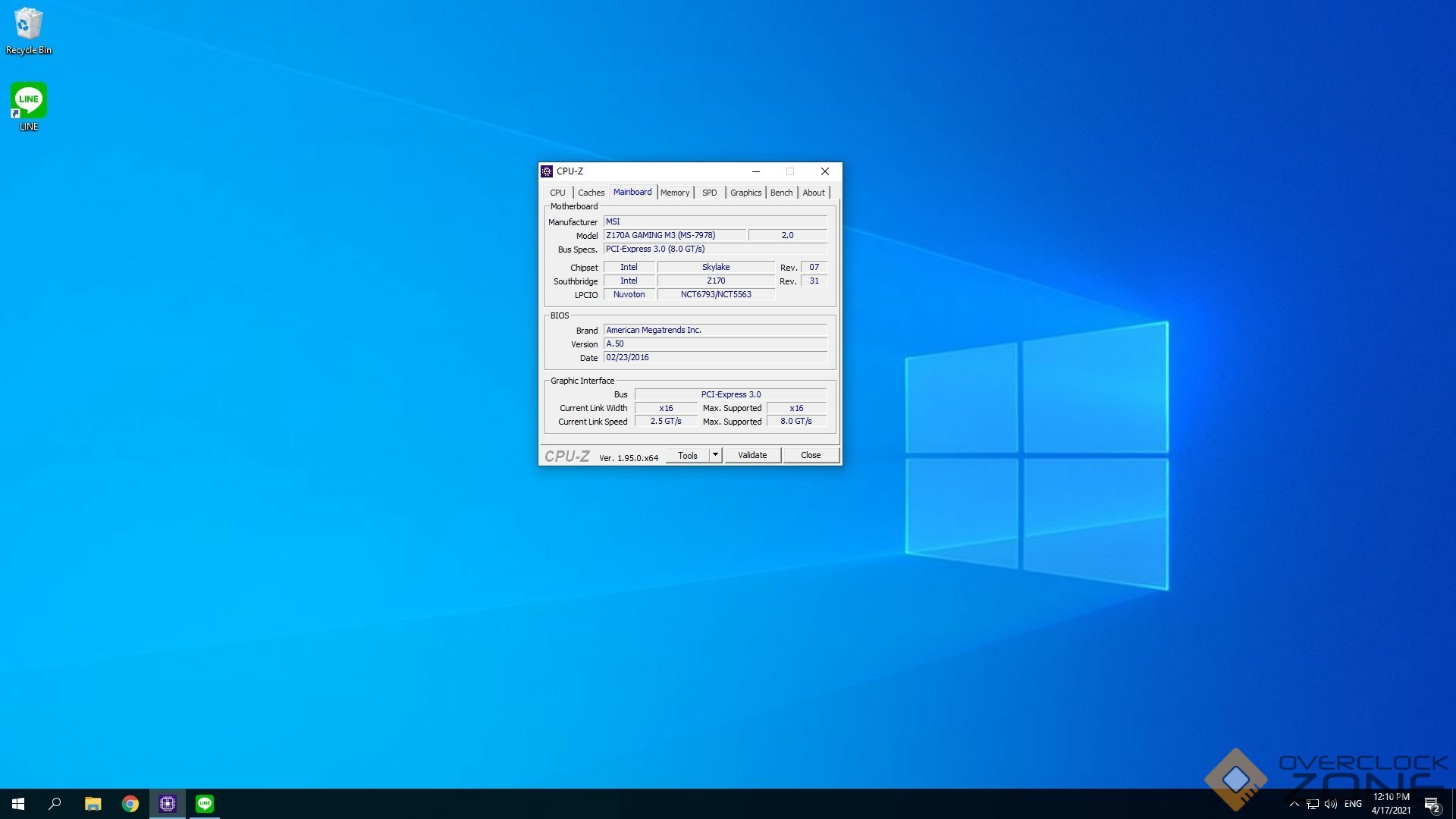Switch to the Memory tab

coord(674,193)
